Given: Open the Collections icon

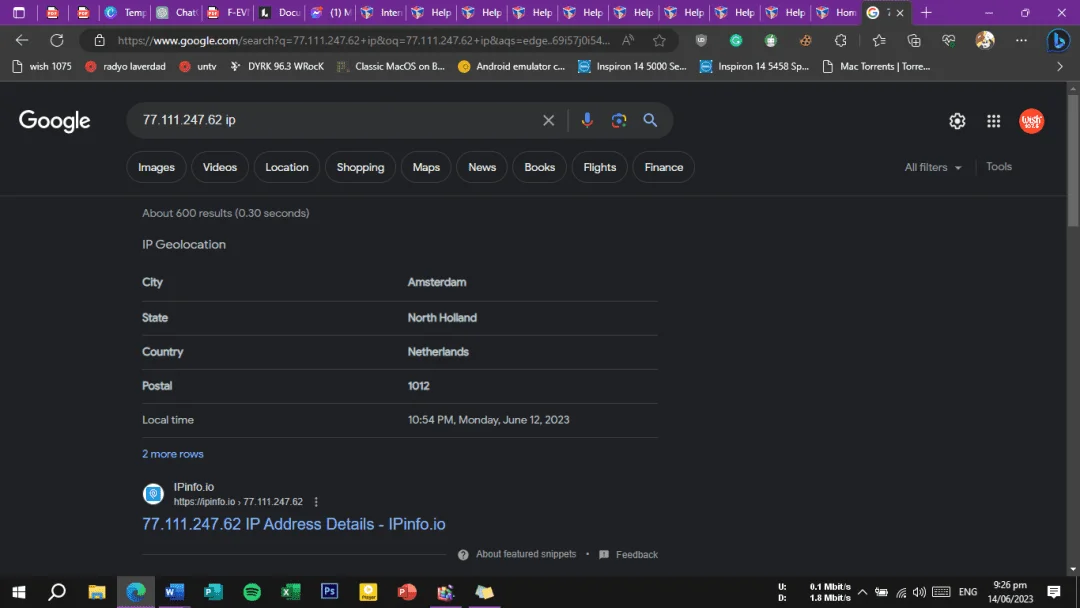Looking at the screenshot, I should click(914, 41).
